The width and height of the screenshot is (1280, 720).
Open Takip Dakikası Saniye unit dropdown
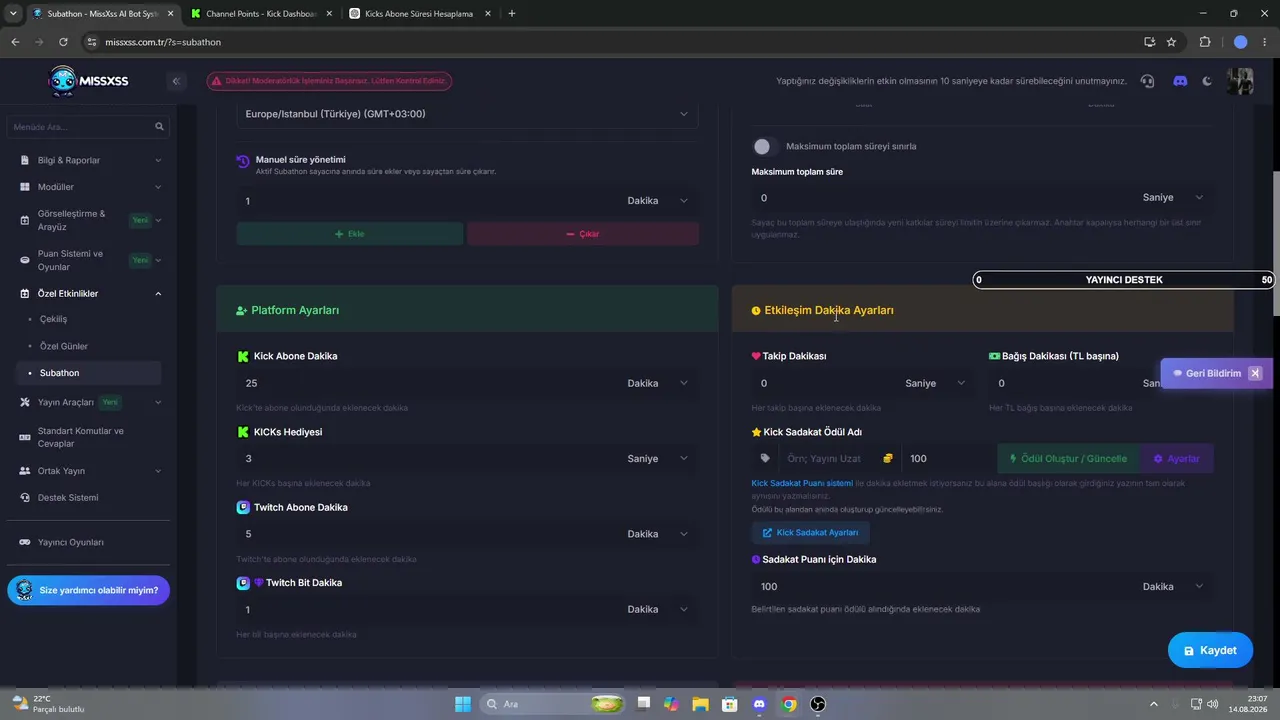936,383
